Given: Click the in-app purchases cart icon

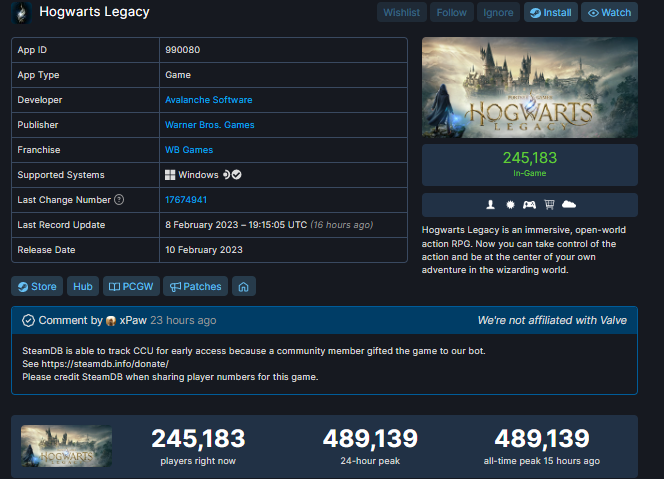Looking at the screenshot, I should pos(549,205).
